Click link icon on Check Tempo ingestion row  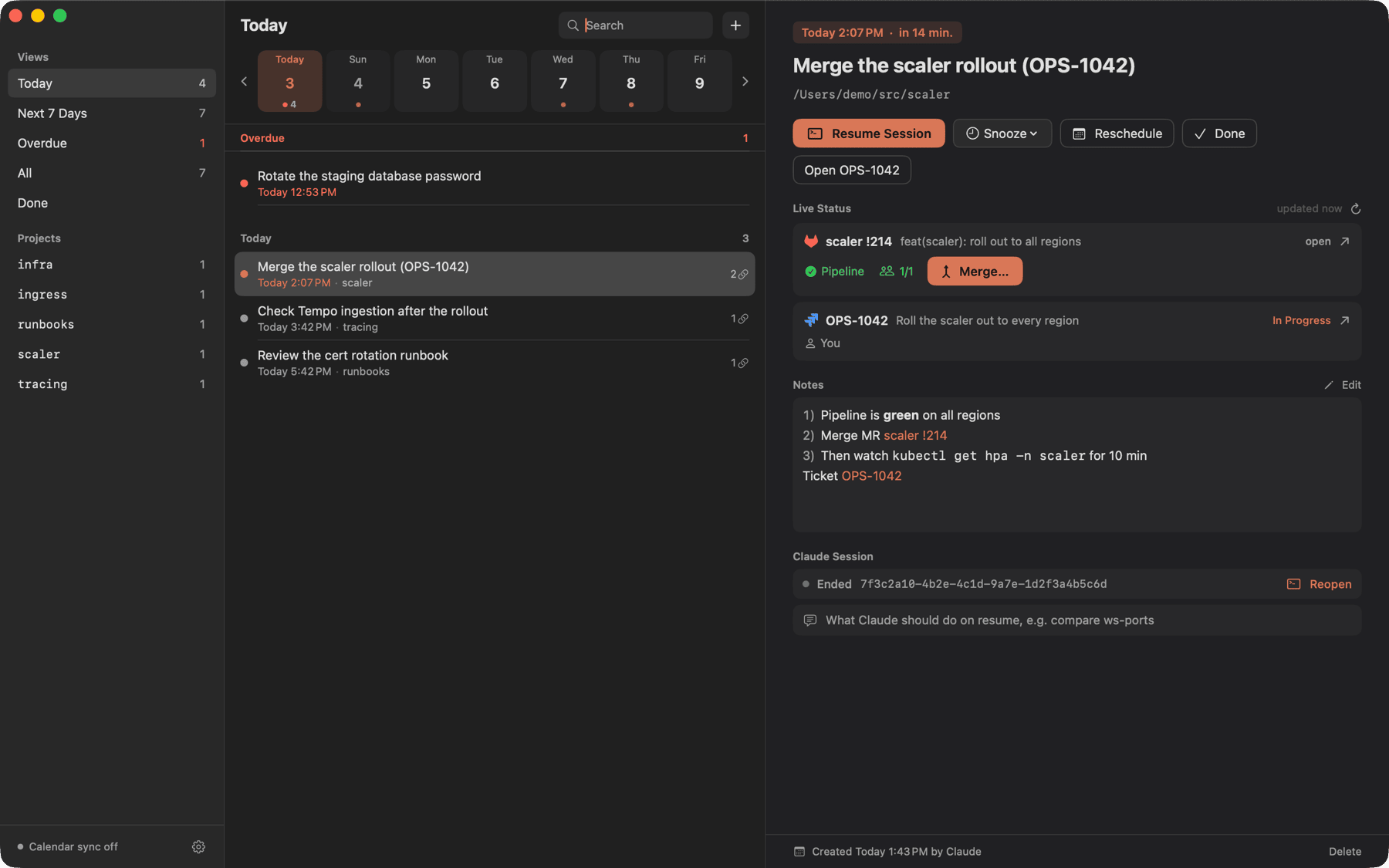743,319
